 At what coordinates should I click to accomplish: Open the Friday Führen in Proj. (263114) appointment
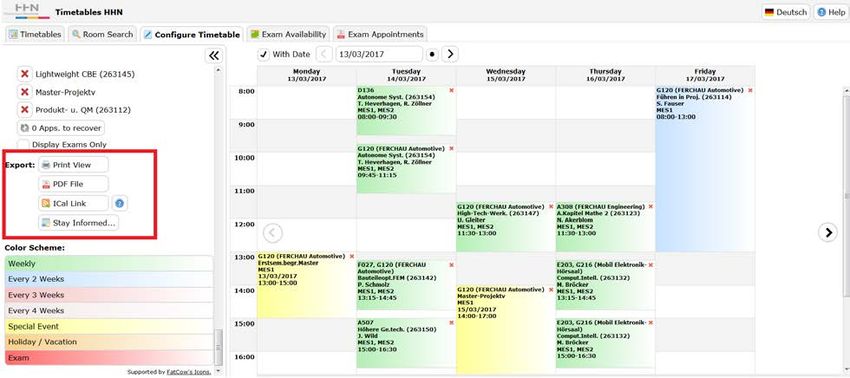click(705, 169)
